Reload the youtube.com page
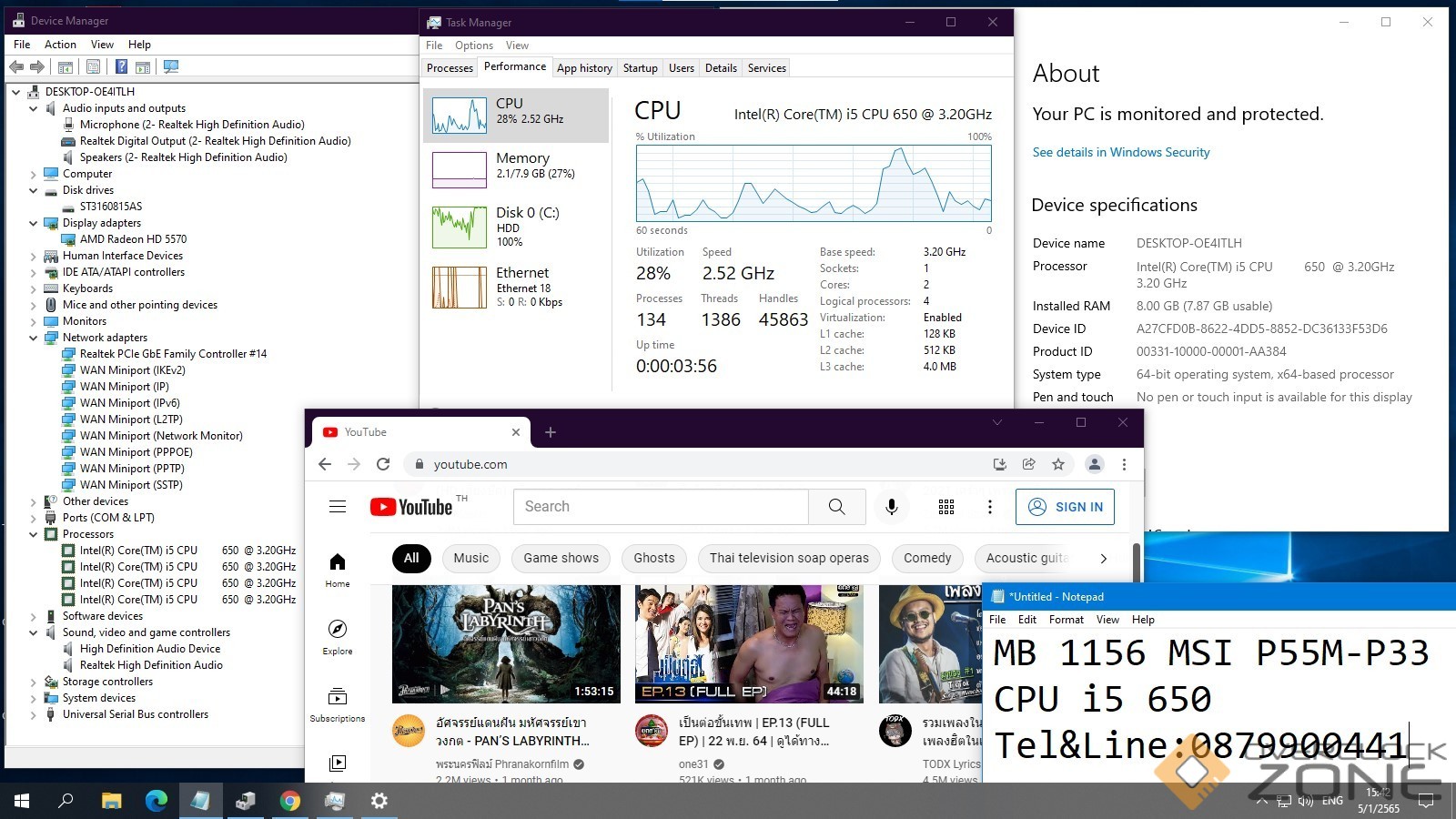The height and width of the screenshot is (819, 1456). [x=383, y=464]
